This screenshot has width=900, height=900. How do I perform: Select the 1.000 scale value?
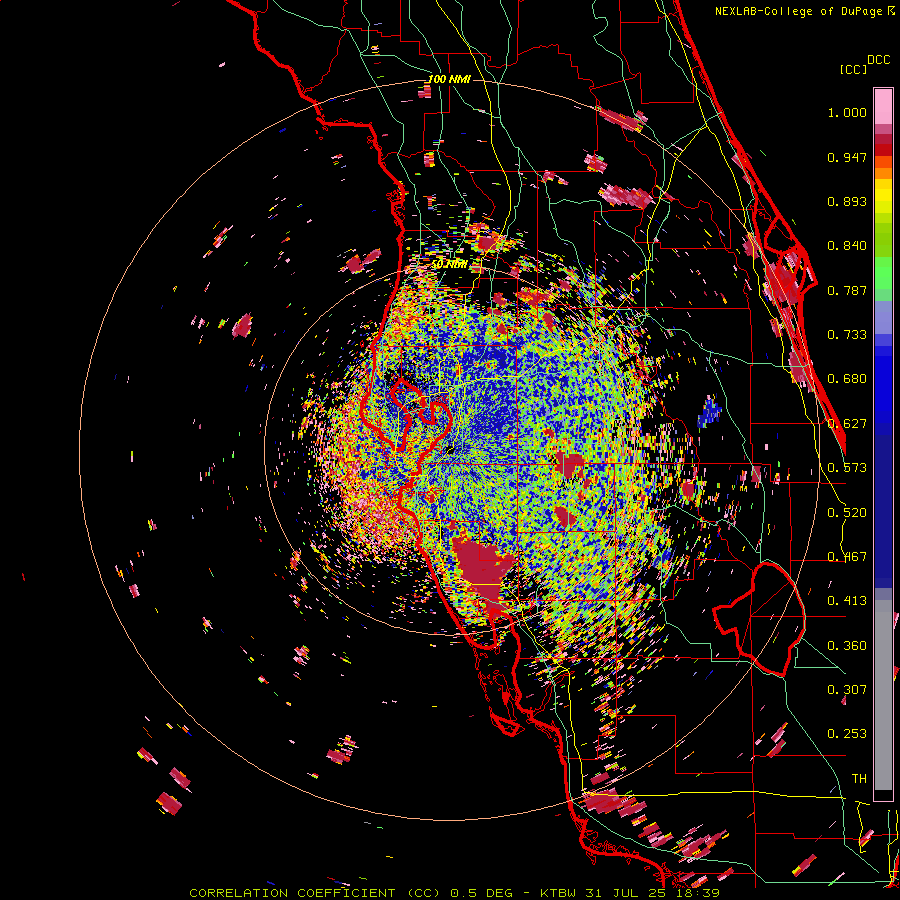847,112
